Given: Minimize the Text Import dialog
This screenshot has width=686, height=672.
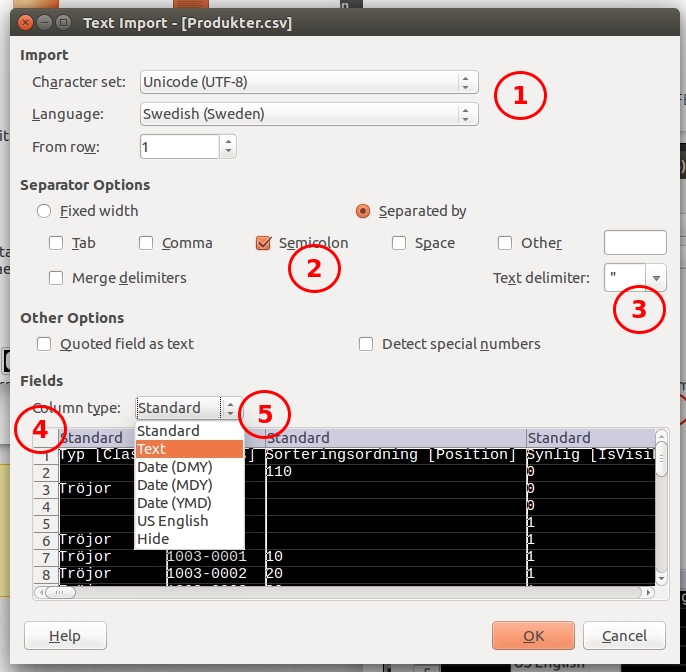Looking at the screenshot, I should click(44, 22).
